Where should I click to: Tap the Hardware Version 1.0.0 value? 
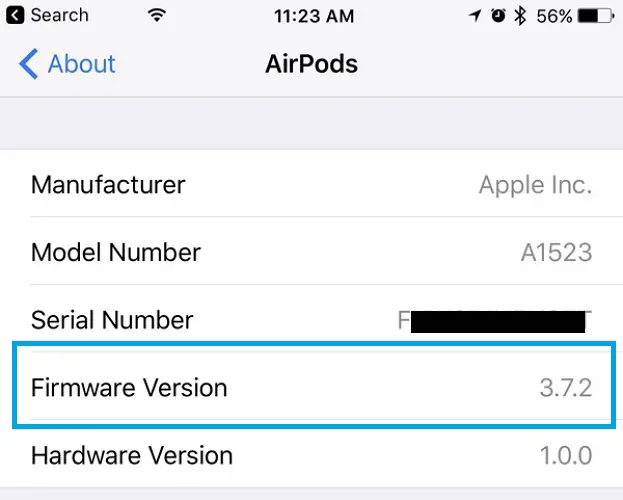coord(565,456)
